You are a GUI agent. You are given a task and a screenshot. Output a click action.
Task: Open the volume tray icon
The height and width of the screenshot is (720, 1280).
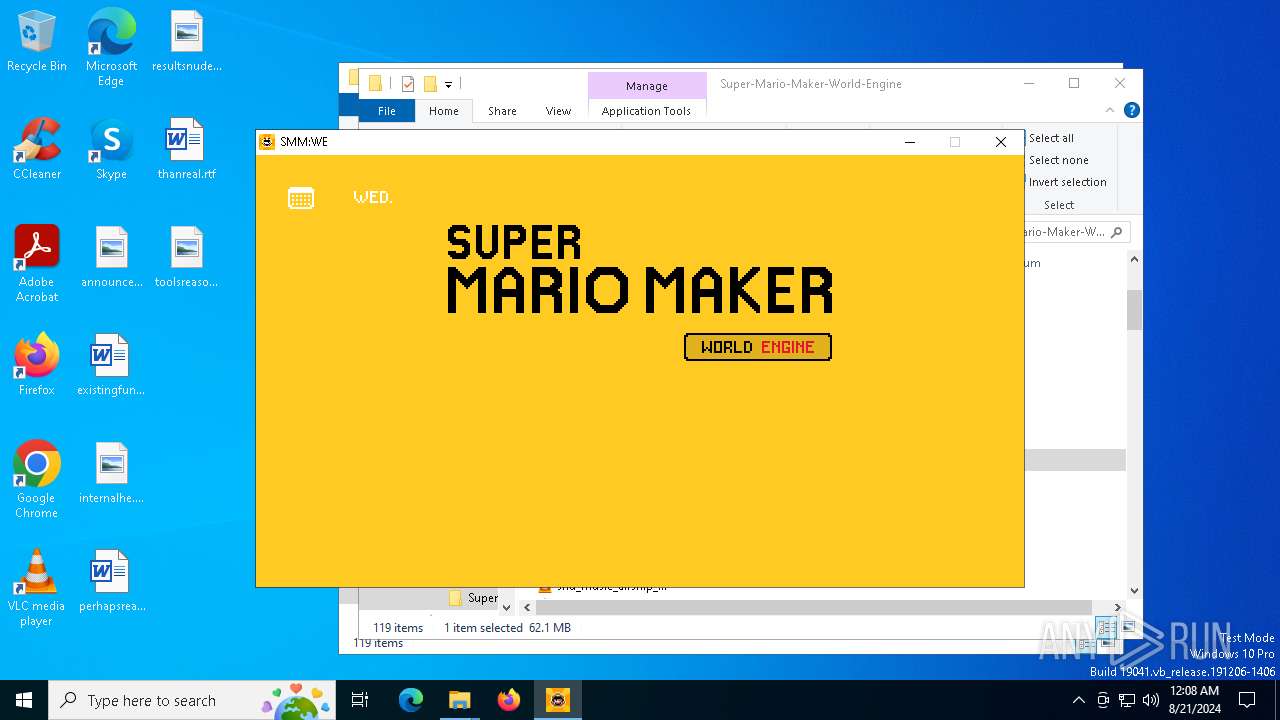1151,700
